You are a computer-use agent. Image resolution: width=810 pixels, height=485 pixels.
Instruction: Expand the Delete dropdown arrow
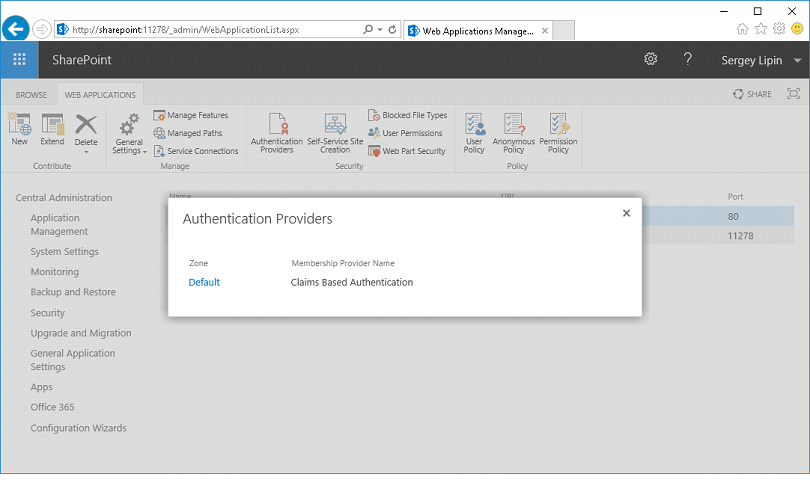(x=86, y=152)
